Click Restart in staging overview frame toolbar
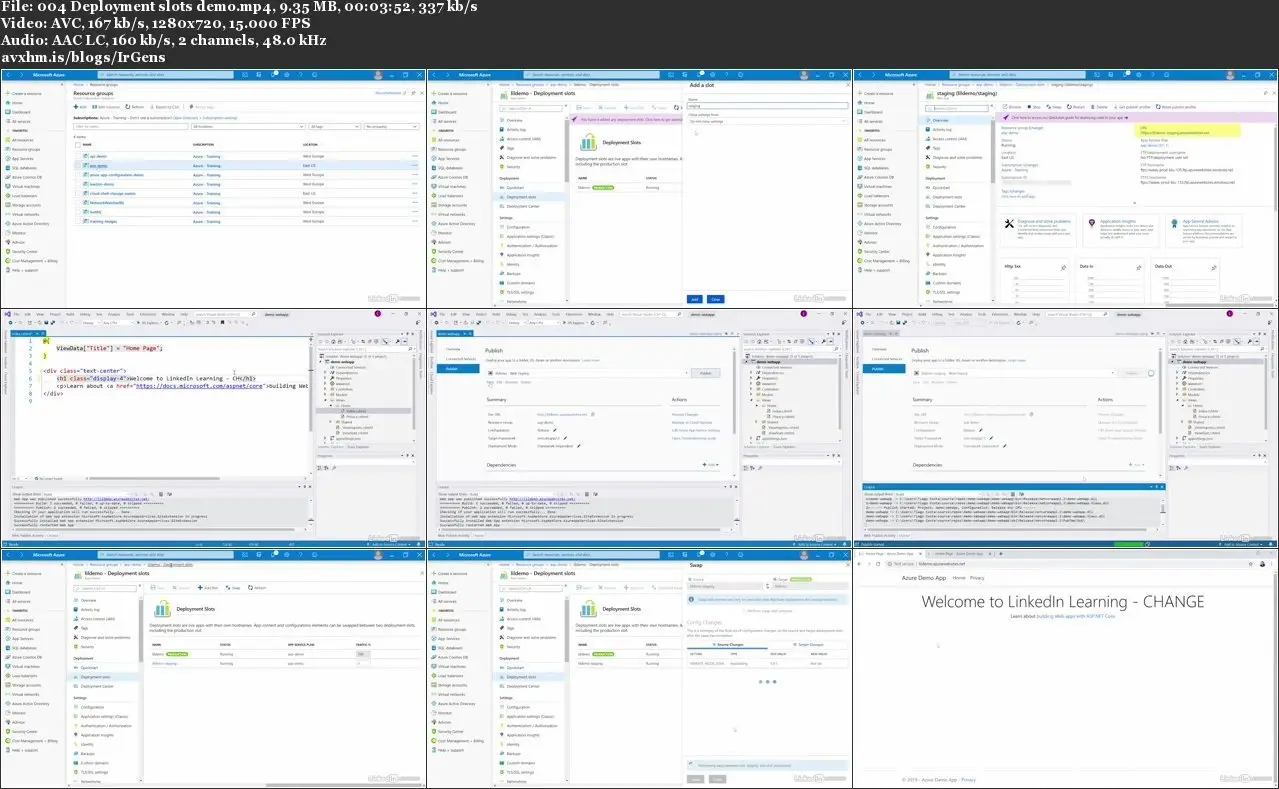Viewport: 1279px width, 789px height. tap(1076, 107)
